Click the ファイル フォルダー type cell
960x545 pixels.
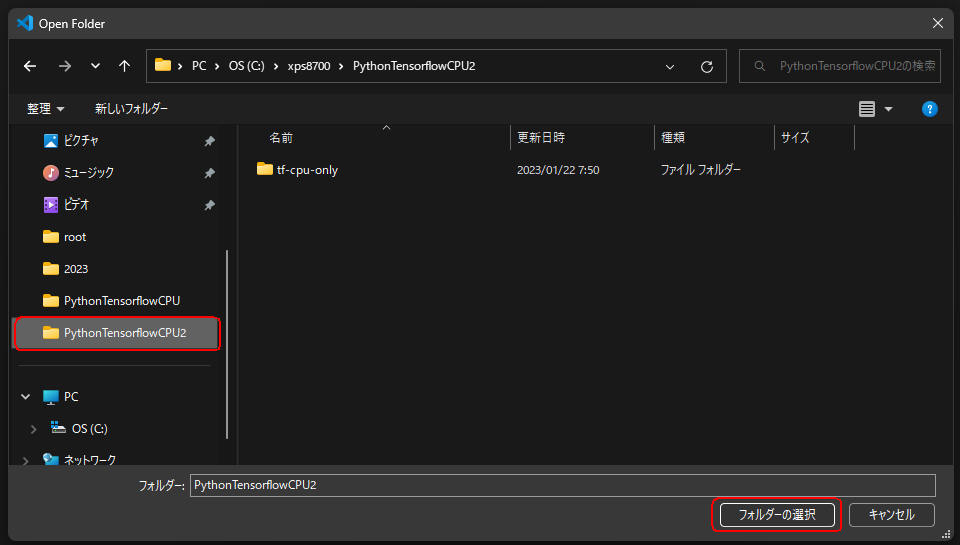pos(700,170)
